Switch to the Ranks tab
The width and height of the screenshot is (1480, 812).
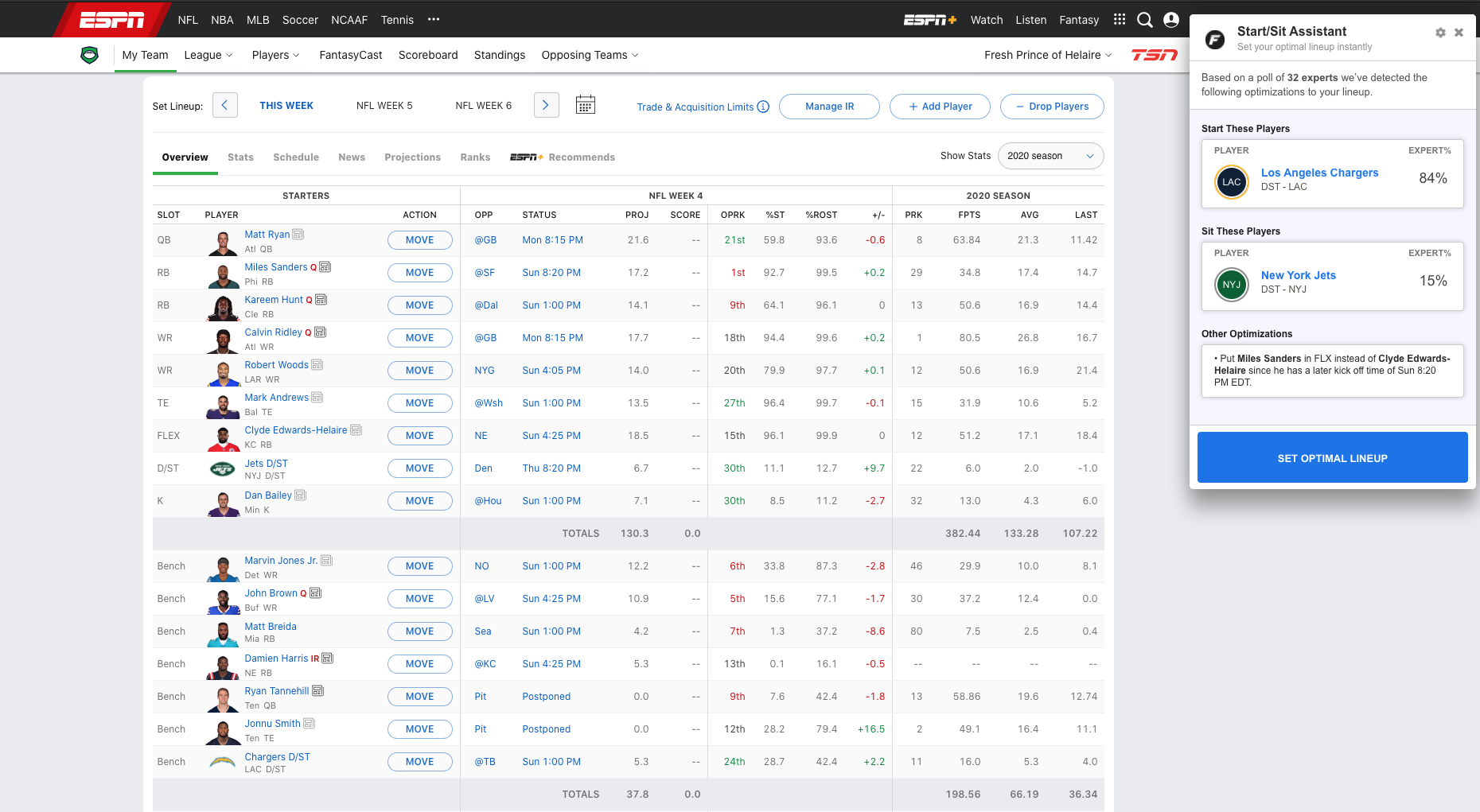pyautogui.click(x=475, y=157)
